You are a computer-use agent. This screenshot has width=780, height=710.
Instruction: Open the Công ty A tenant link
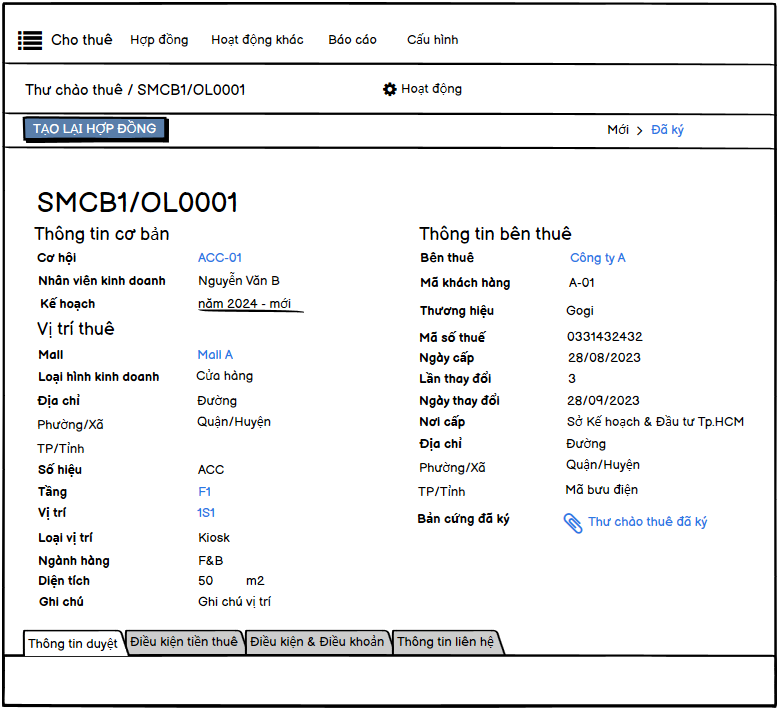(x=597, y=258)
